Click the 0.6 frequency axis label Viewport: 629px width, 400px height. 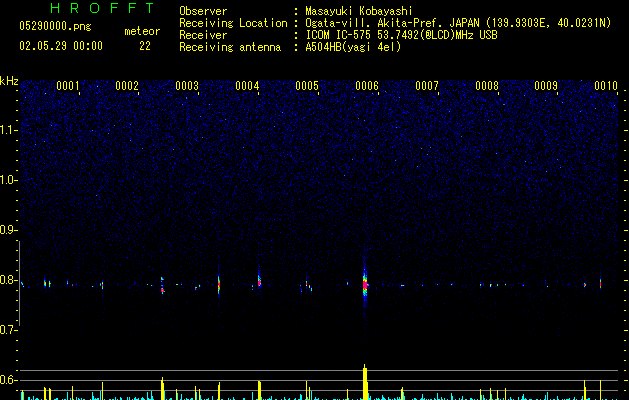click(8, 380)
